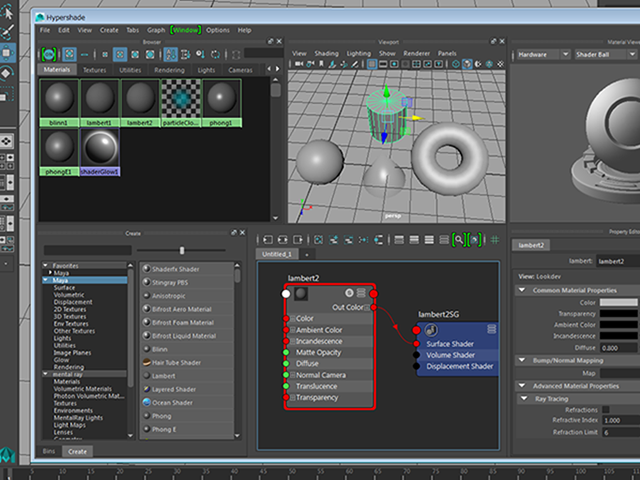Viewport: 640px width, 480px height.
Task: Select large swatch size in Browser
Action: [135, 54]
